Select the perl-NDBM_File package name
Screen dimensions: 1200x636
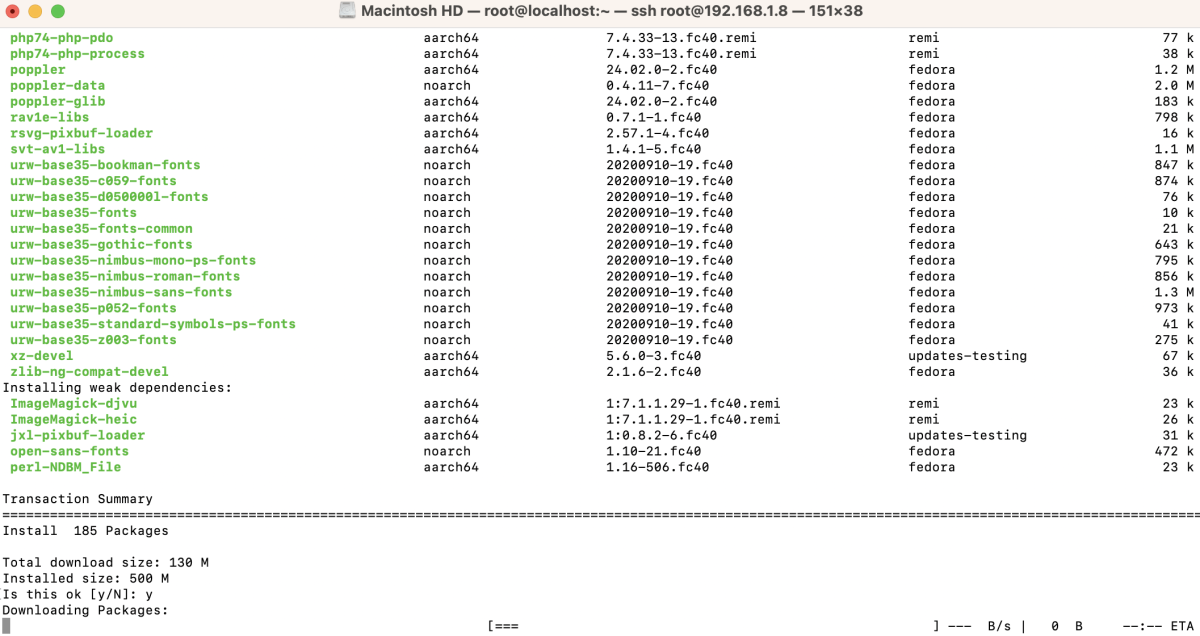[x=65, y=467]
